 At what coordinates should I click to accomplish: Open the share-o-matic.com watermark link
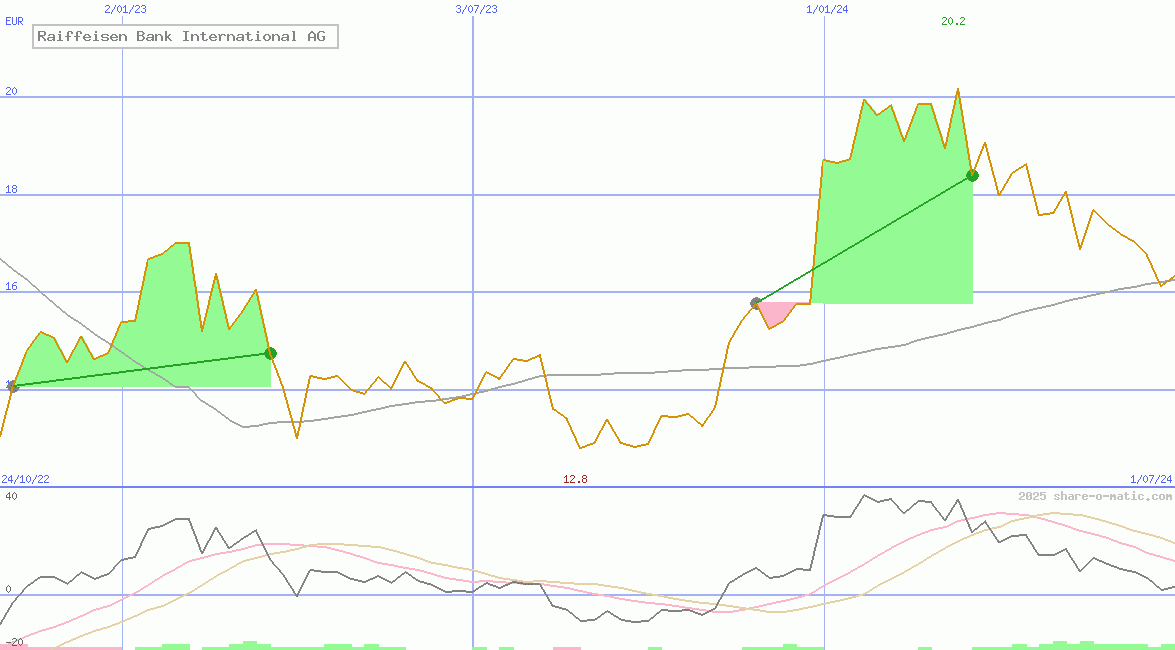[x=1095, y=496]
